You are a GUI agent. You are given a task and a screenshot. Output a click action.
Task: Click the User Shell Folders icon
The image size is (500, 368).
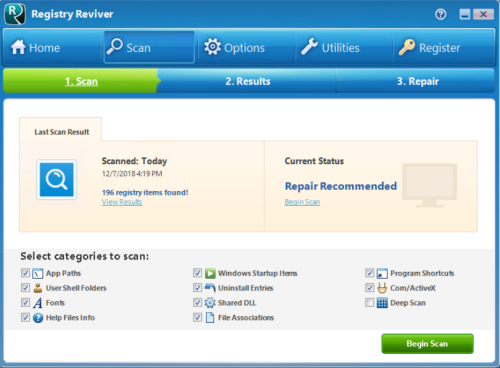(38, 288)
